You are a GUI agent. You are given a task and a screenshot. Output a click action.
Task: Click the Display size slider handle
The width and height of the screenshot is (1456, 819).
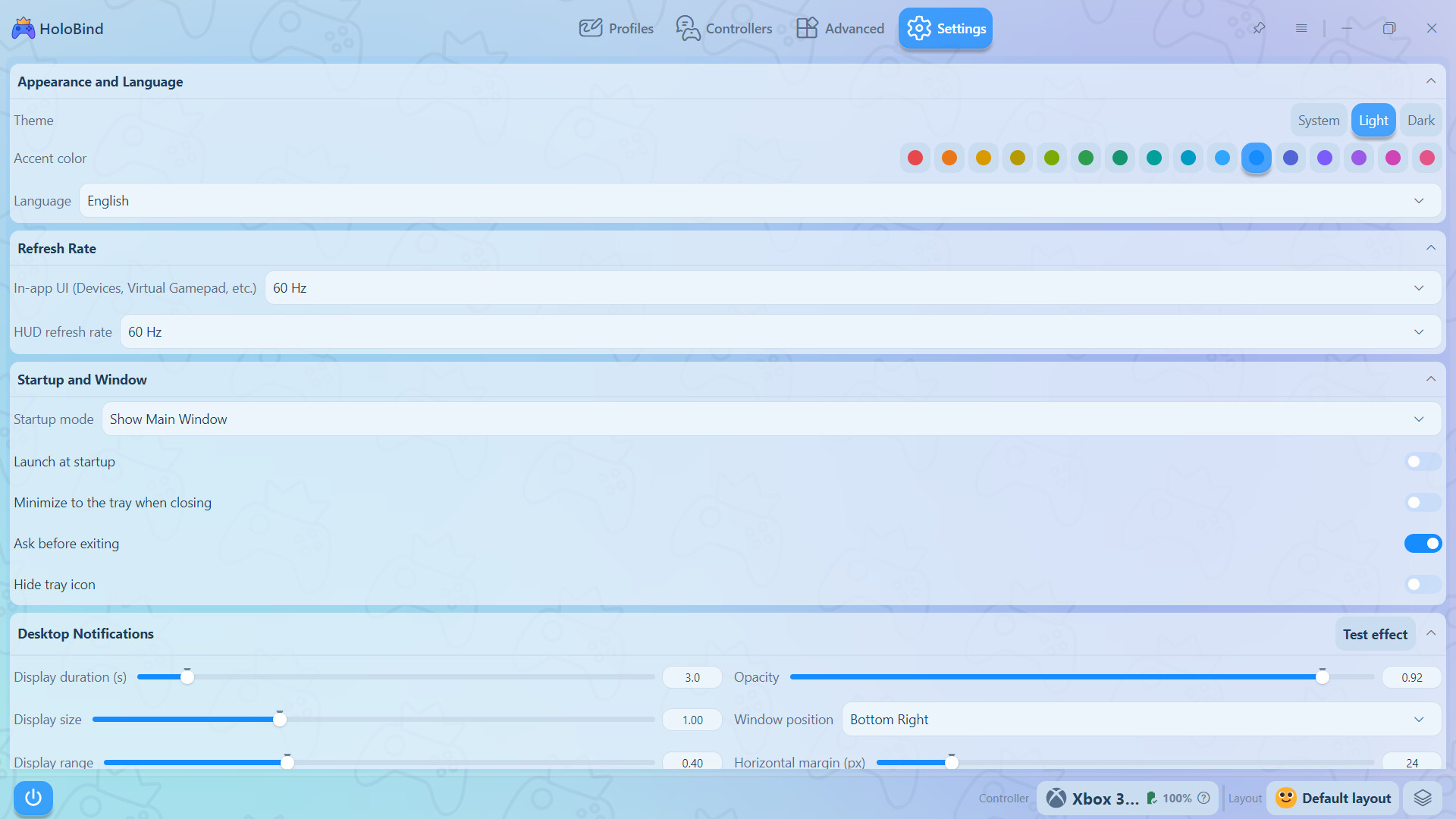click(x=280, y=720)
